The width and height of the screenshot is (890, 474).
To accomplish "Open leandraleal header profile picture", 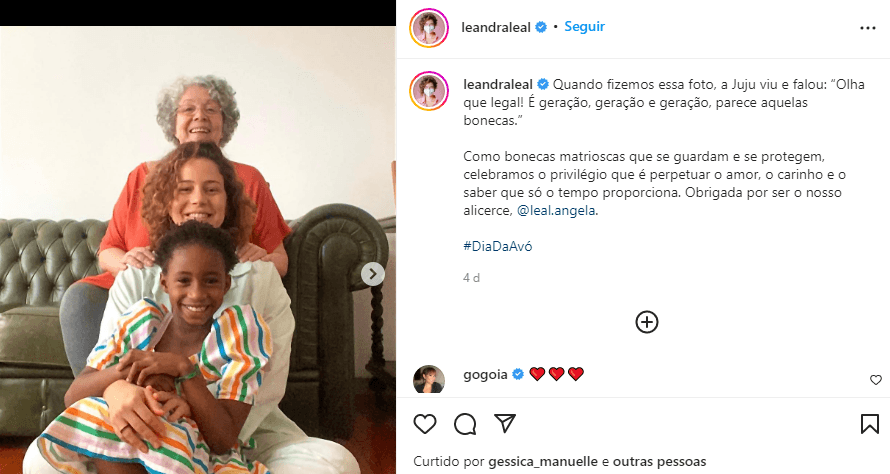I will 429,28.
